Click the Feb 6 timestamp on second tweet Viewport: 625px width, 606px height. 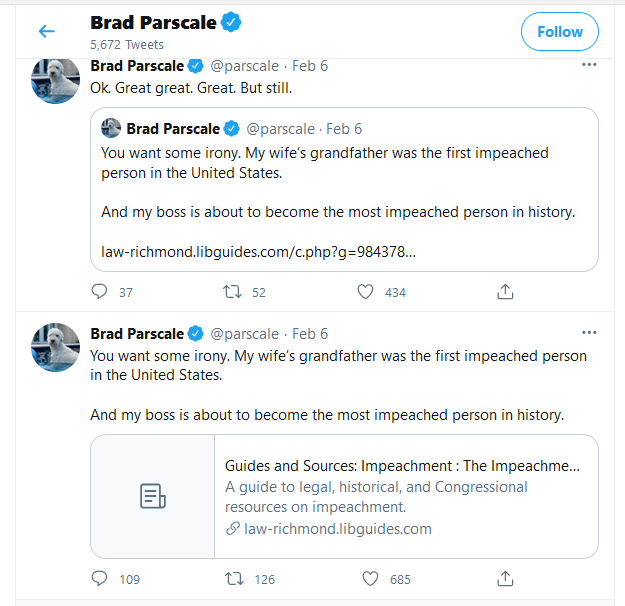[310, 333]
